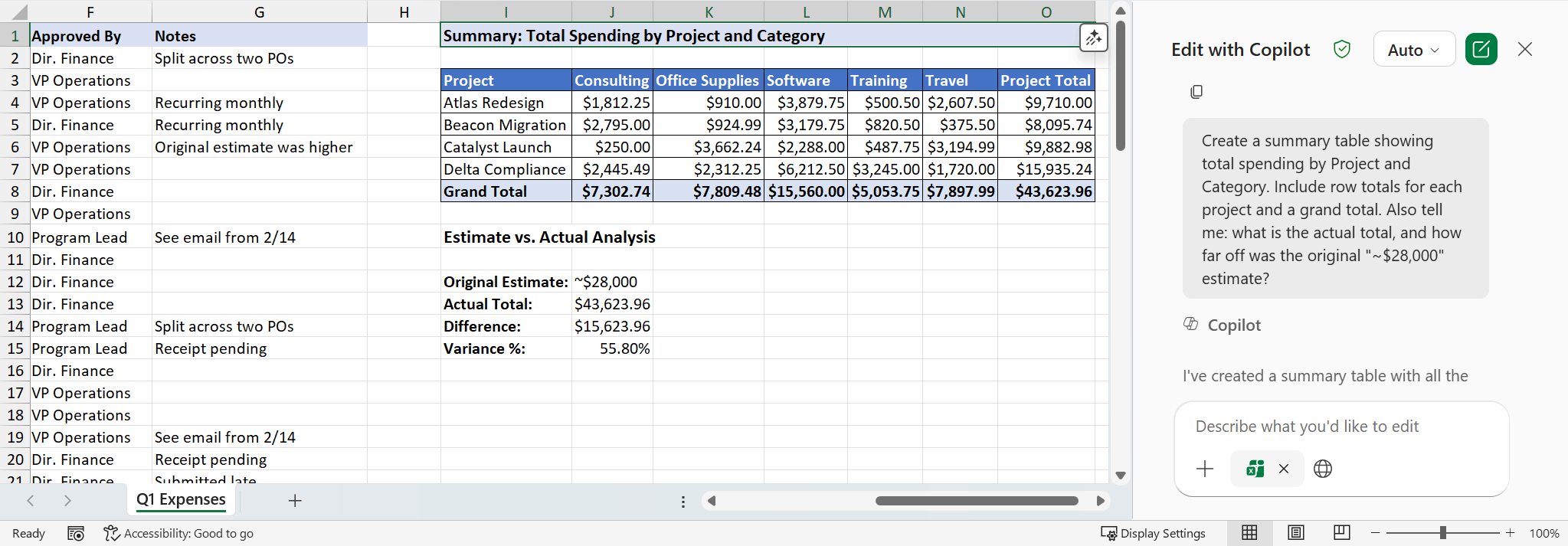
Task: Click the Difference value $15,623.96
Action: point(612,326)
